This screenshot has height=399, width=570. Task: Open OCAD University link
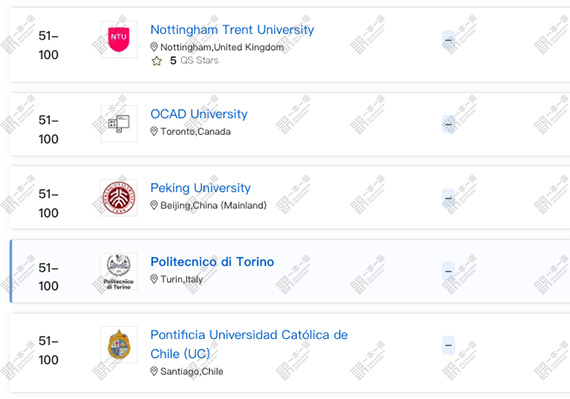tap(199, 114)
